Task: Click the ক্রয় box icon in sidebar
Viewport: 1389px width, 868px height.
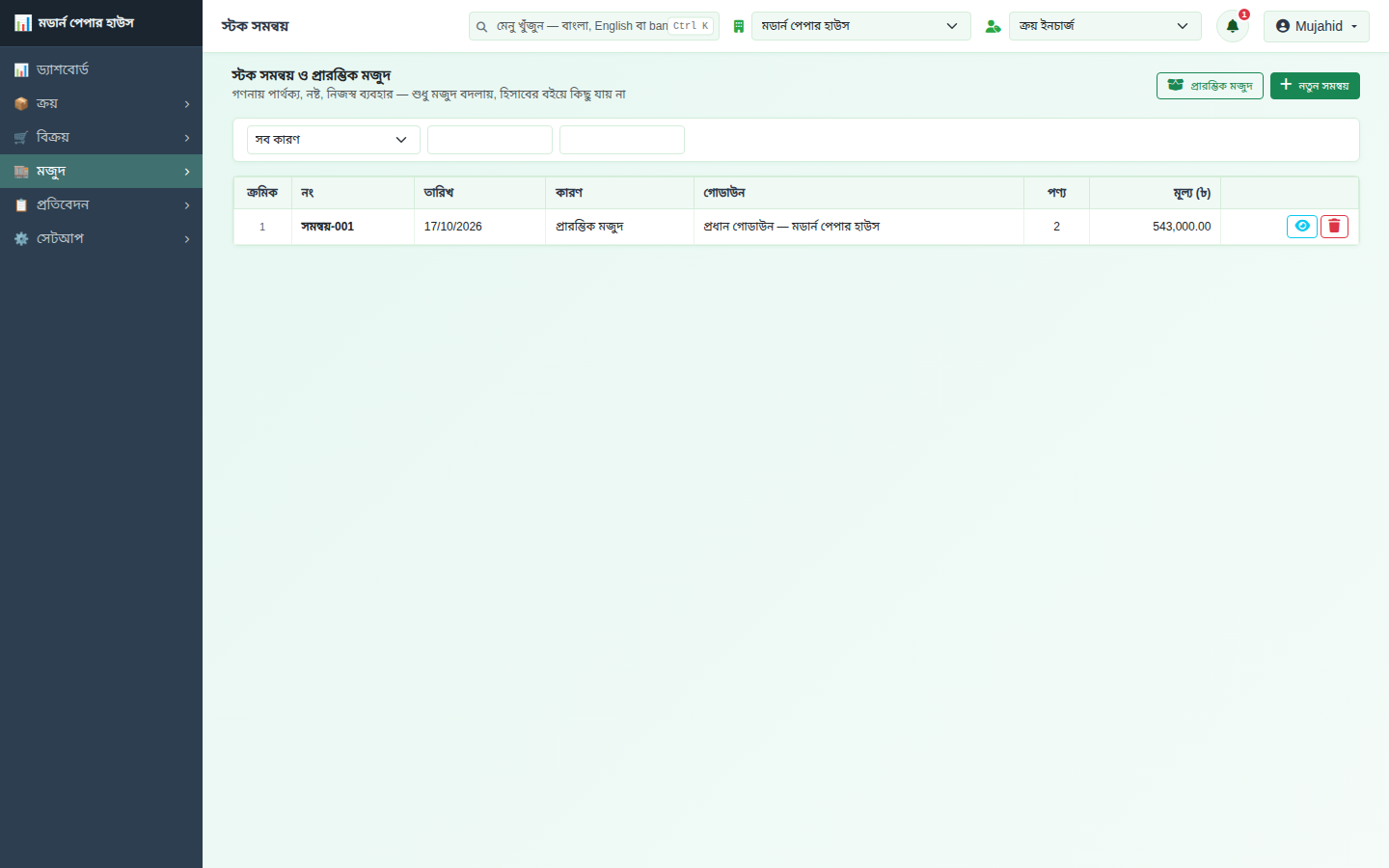Action: click(x=21, y=104)
